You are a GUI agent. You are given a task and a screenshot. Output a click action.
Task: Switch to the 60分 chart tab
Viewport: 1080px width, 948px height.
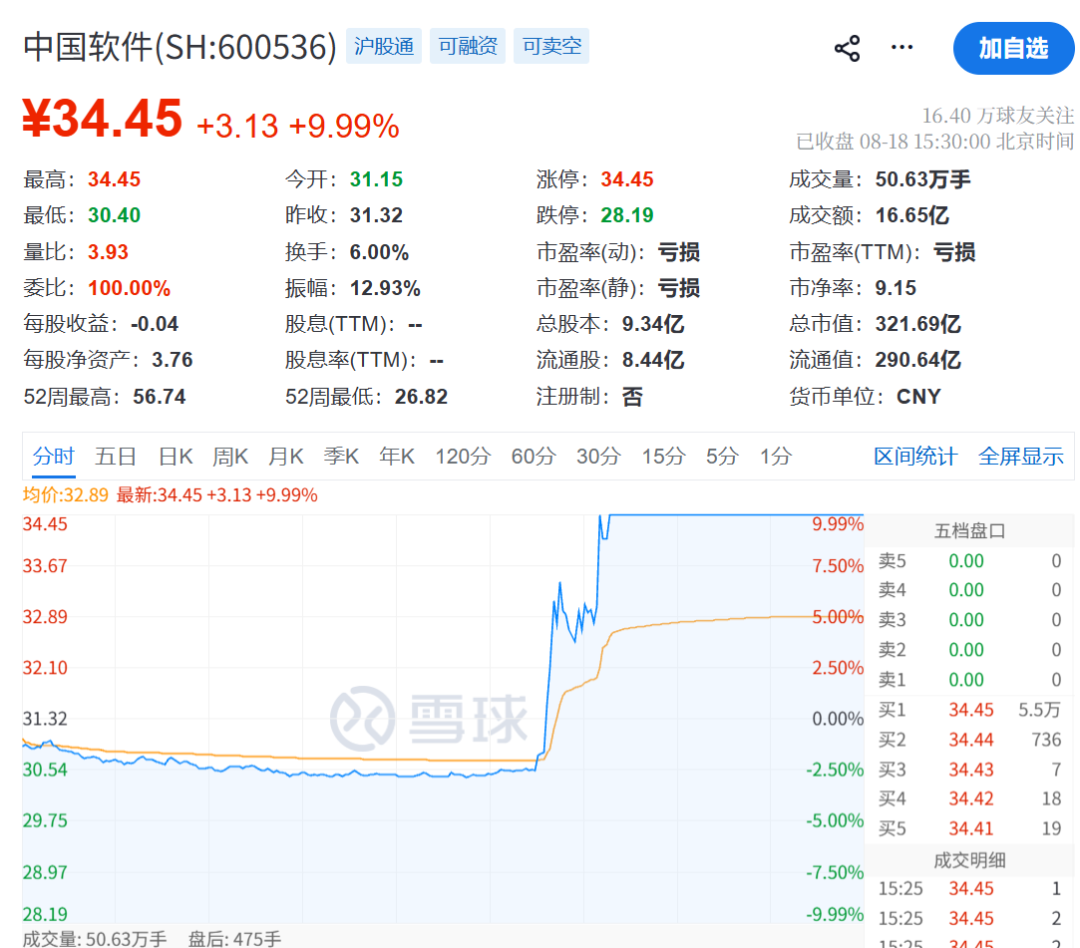[533, 456]
